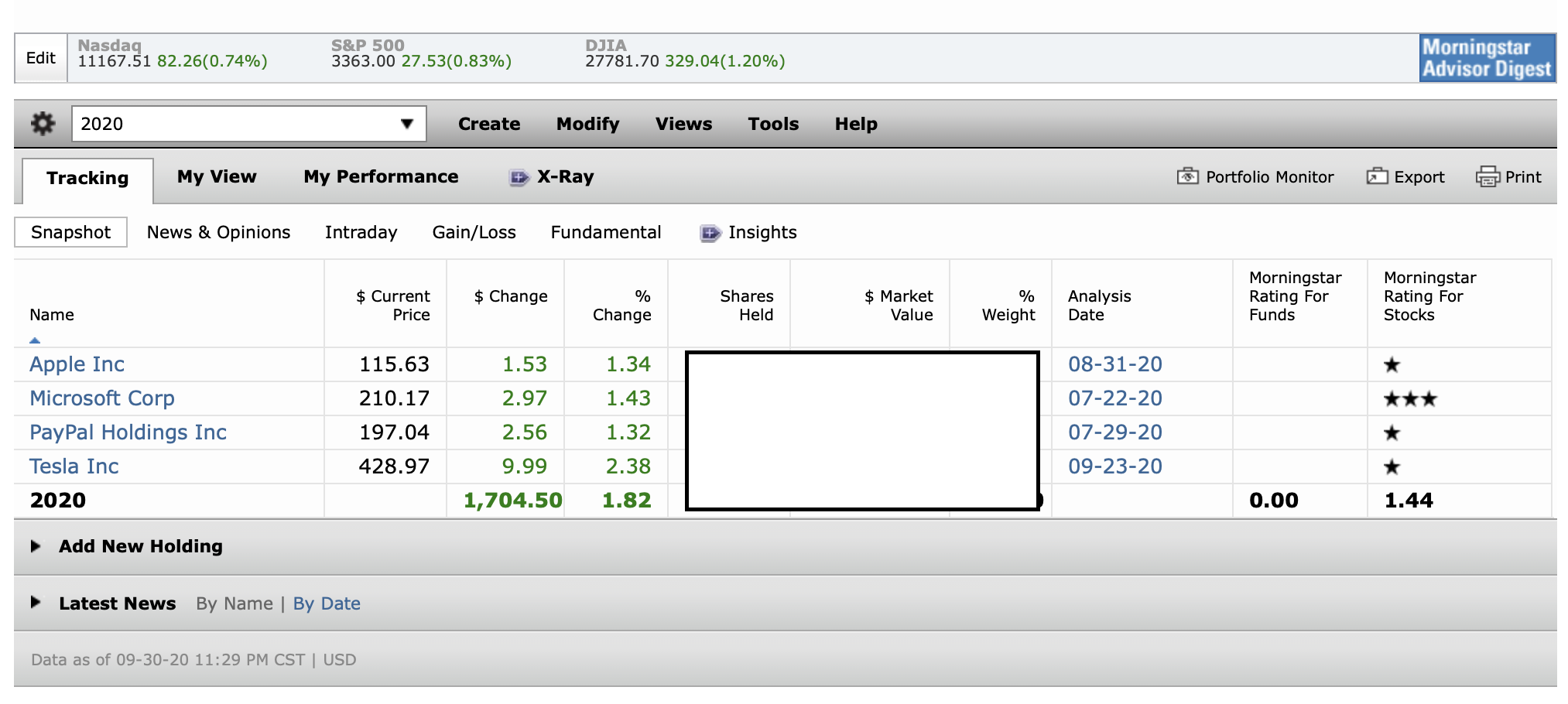Expand the Latest News section
The image size is (1568, 704).
pyautogui.click(x=36, y=602)
